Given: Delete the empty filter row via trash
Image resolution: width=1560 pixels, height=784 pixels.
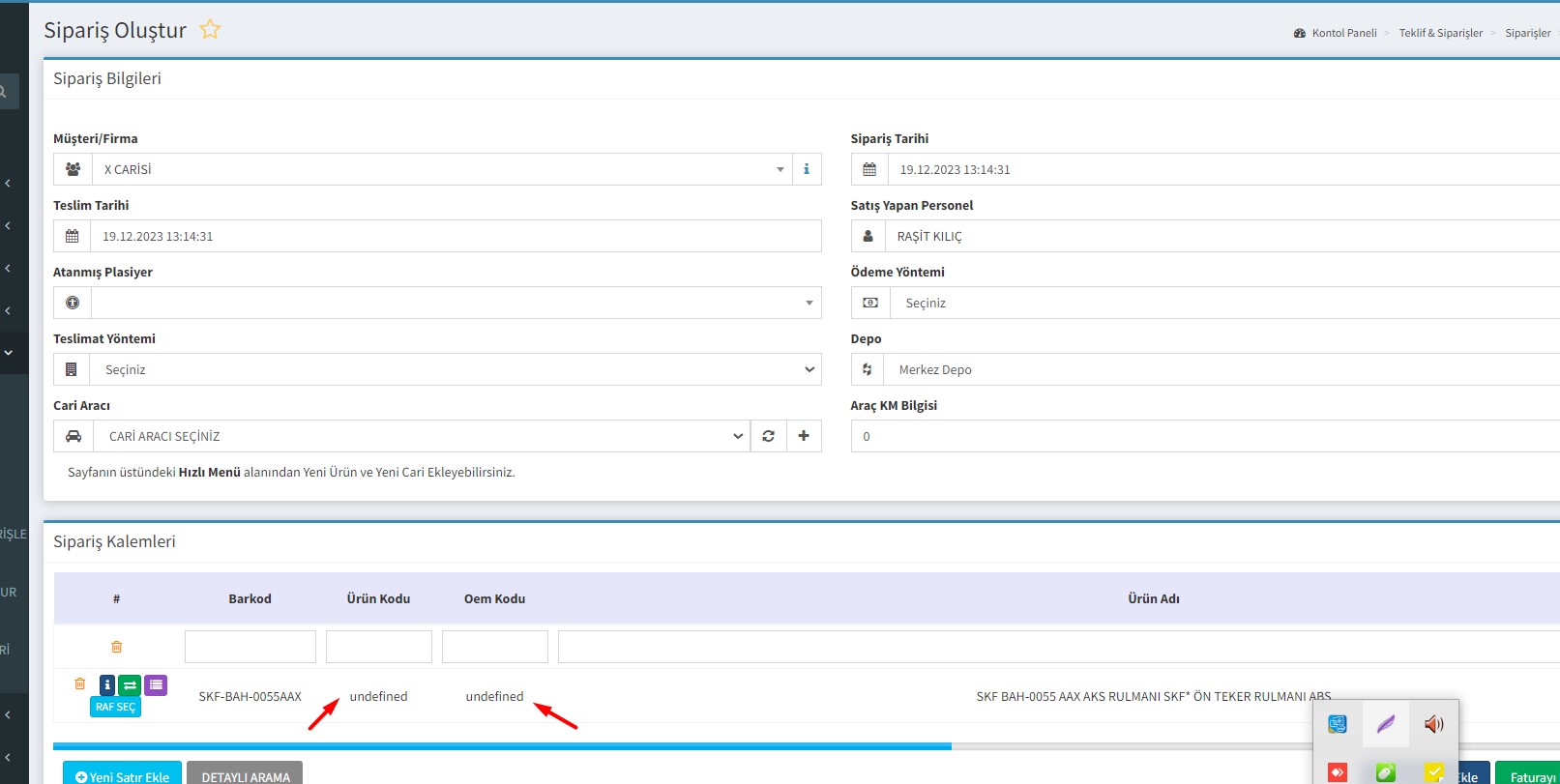Looking at the screenshot, I should tap(117, 647).
